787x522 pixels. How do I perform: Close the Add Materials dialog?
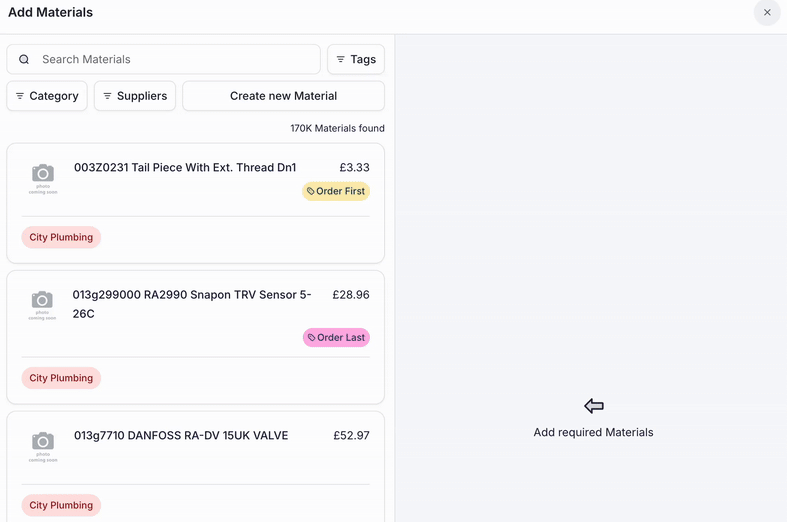coord(767,13)
